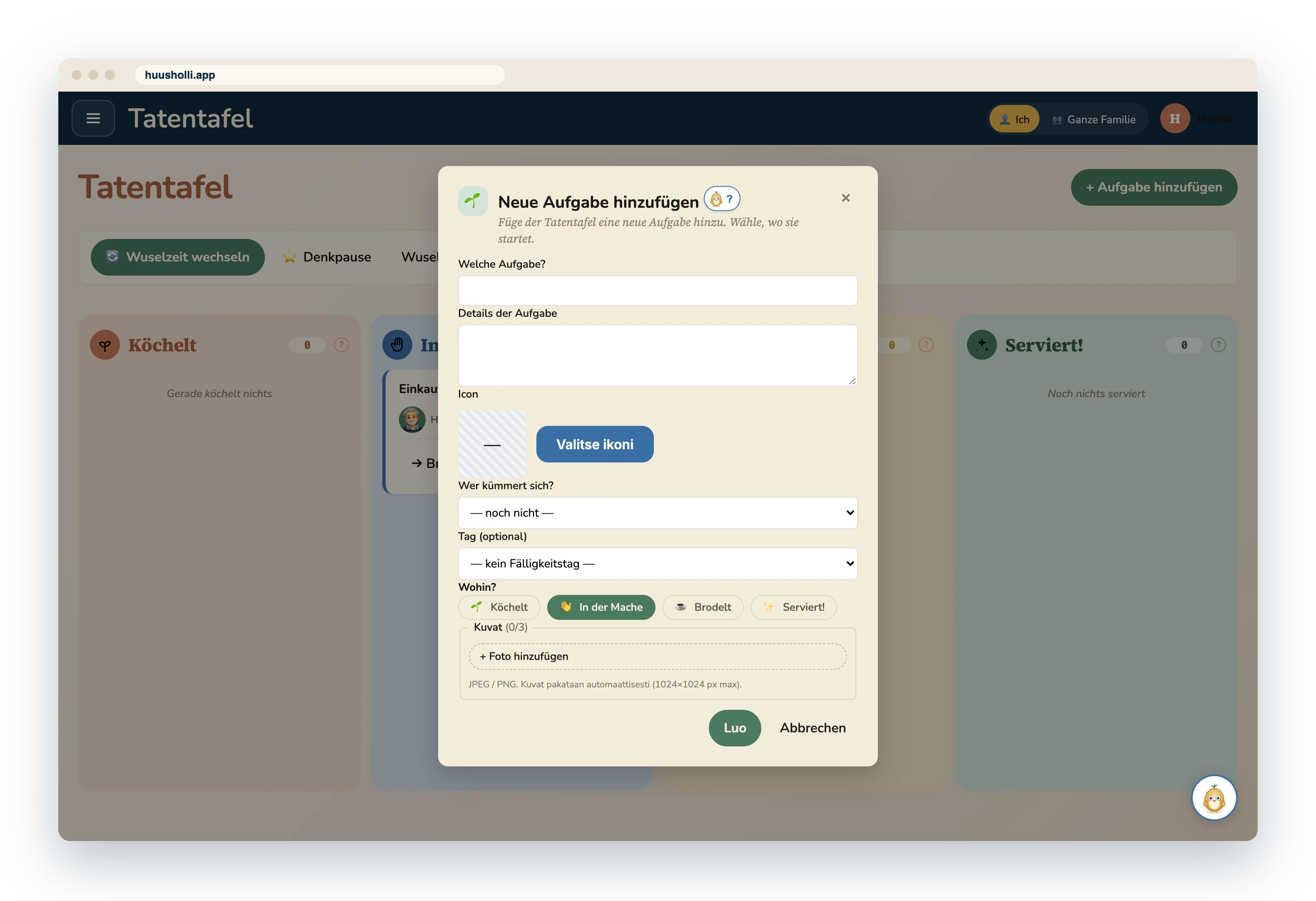Click Wuselzeit wechseln button
This screenshot has width=1316, height=901.
tap(177, 257)
